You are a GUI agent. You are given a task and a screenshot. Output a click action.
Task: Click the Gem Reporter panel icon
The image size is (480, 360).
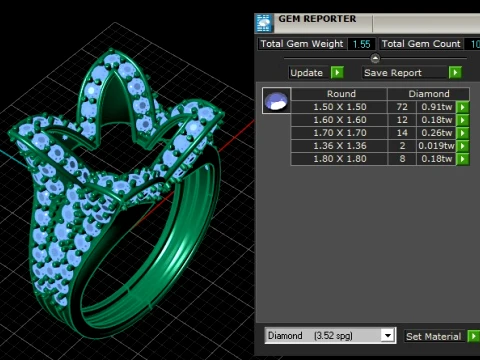point(264,23)
